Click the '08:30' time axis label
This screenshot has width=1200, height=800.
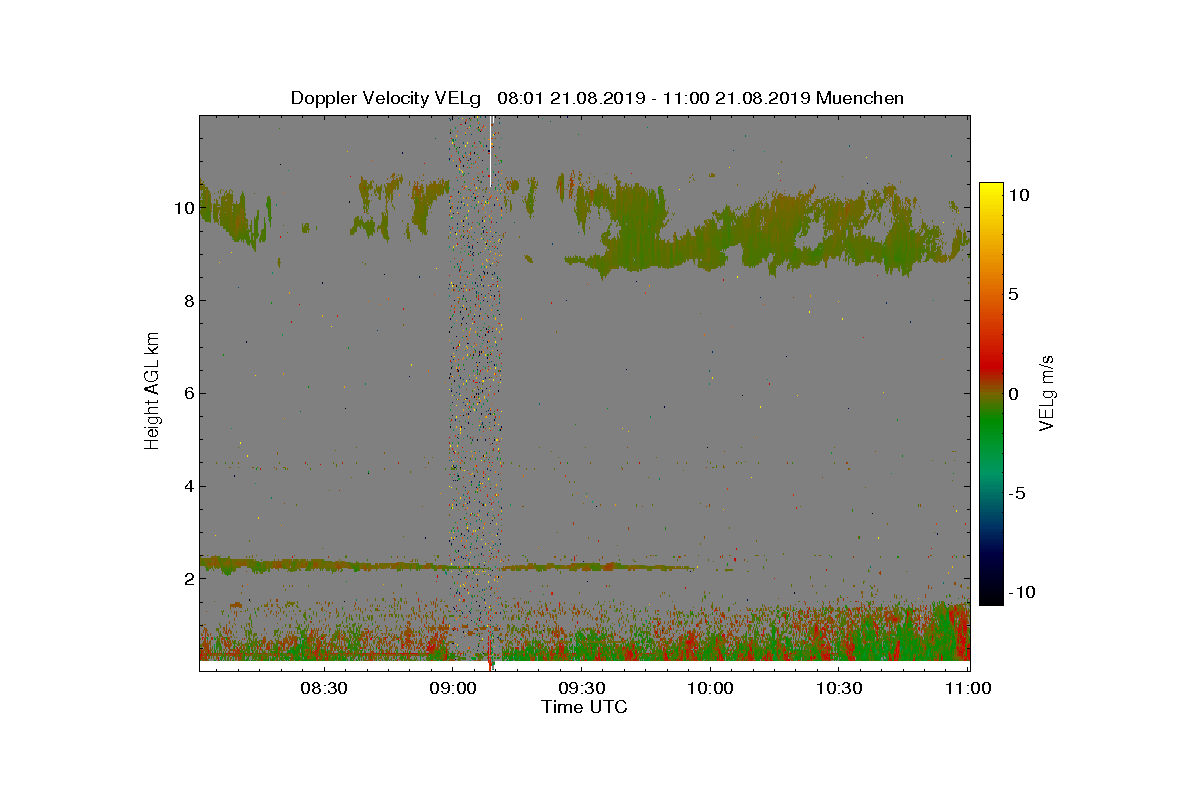point(323,688)
